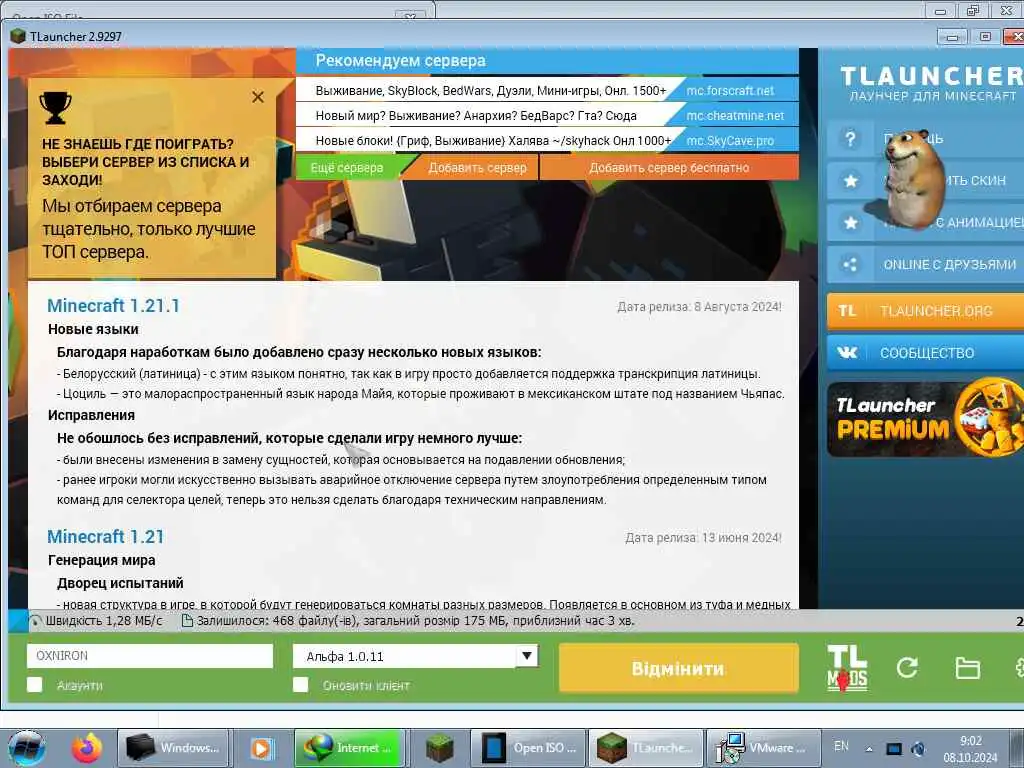Open the version dropdown Альфа 1.0.11
The height and width of the screenshot is (768, 1024).
[415, 656]
